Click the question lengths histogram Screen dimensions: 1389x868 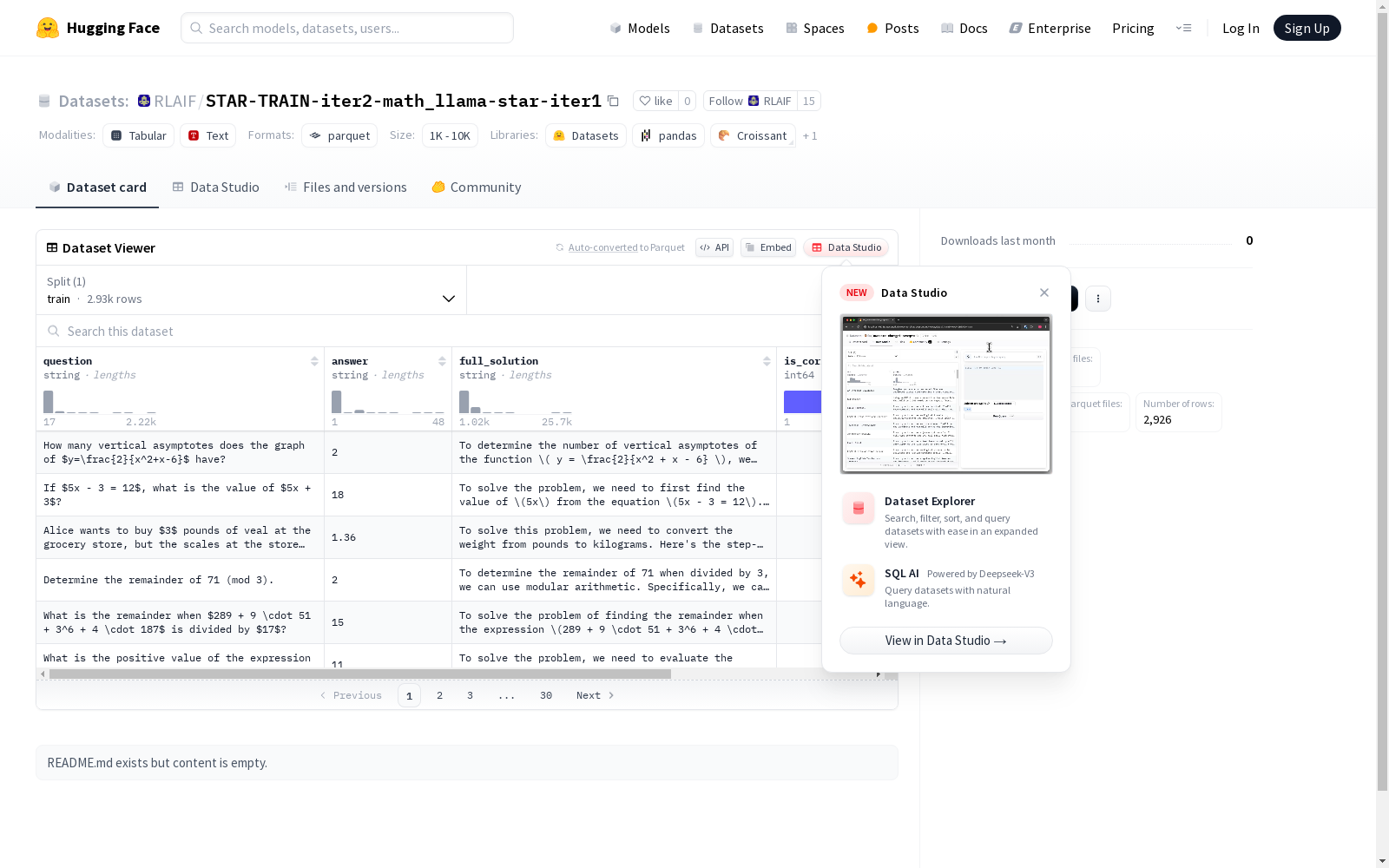click(x=100, y=401)
